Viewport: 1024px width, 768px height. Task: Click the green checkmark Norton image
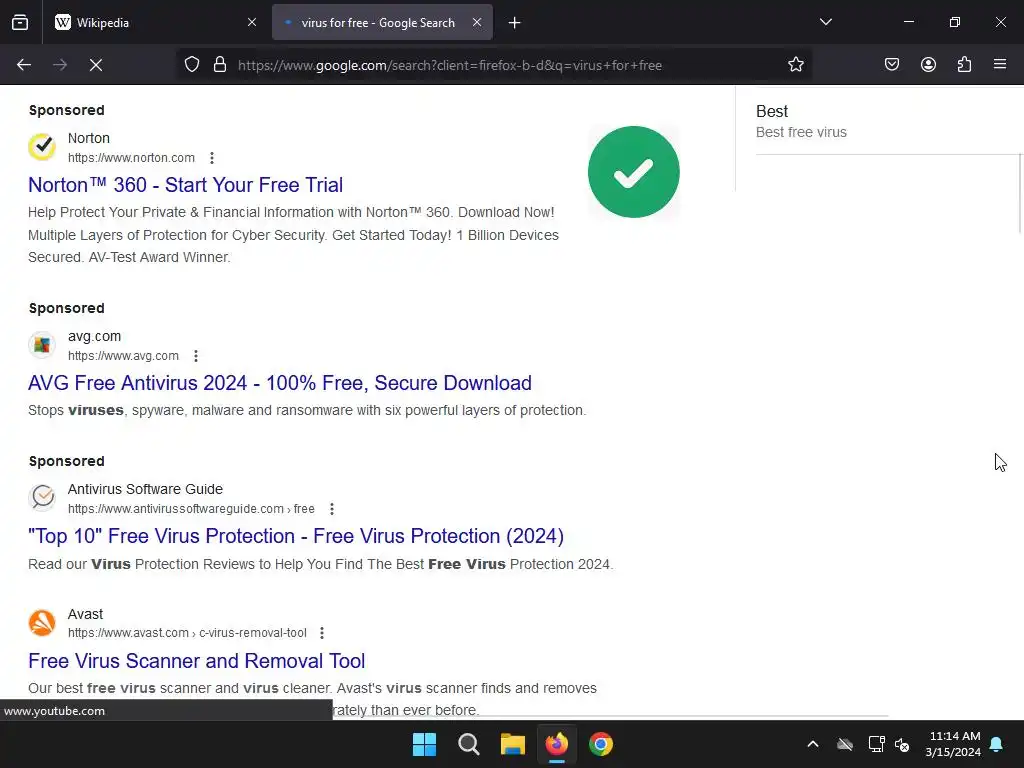click(633, 172)
